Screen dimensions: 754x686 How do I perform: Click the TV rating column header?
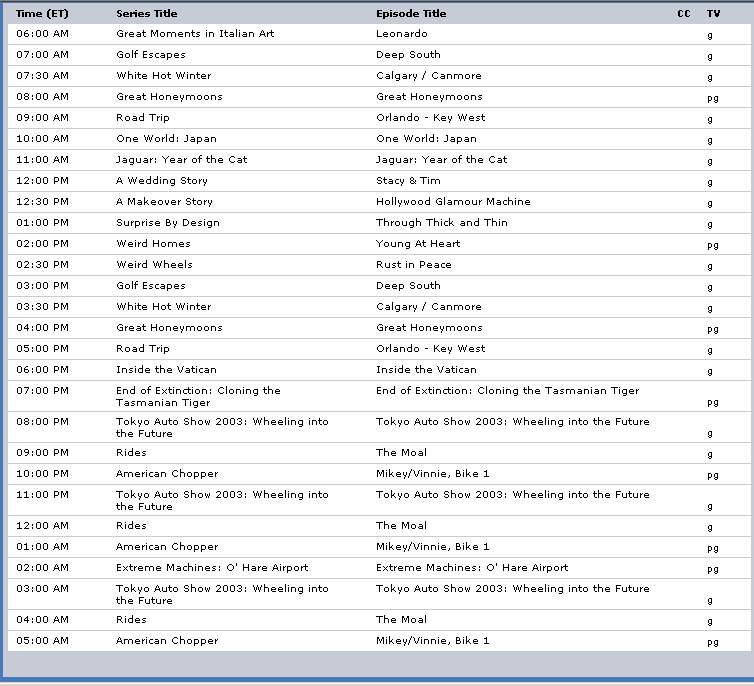point(714,13)
